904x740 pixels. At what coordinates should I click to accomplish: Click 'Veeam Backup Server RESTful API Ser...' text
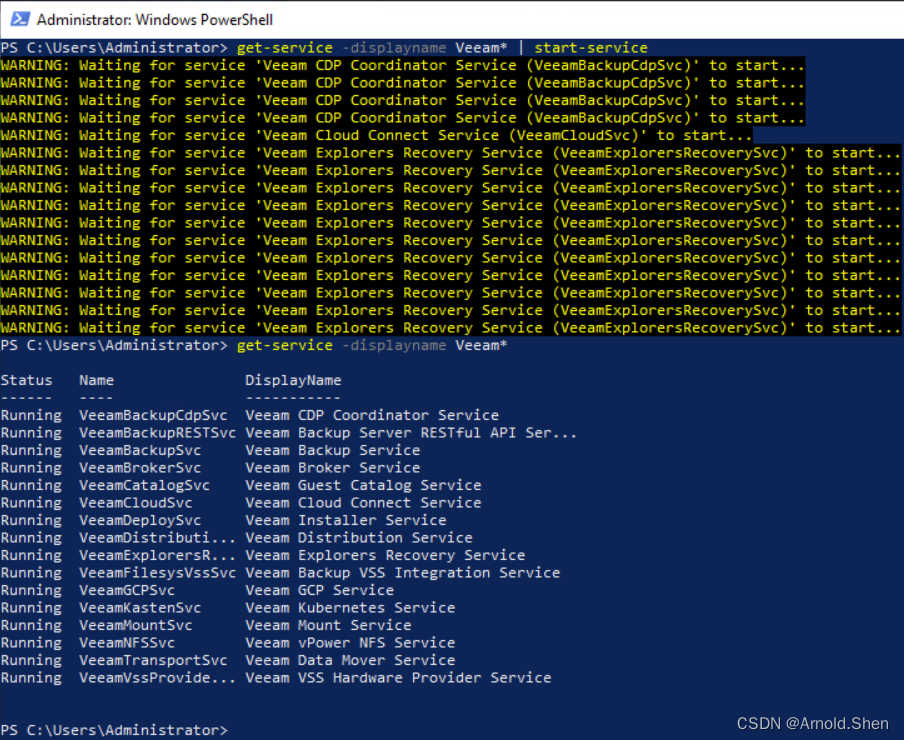tap(411, 433)
